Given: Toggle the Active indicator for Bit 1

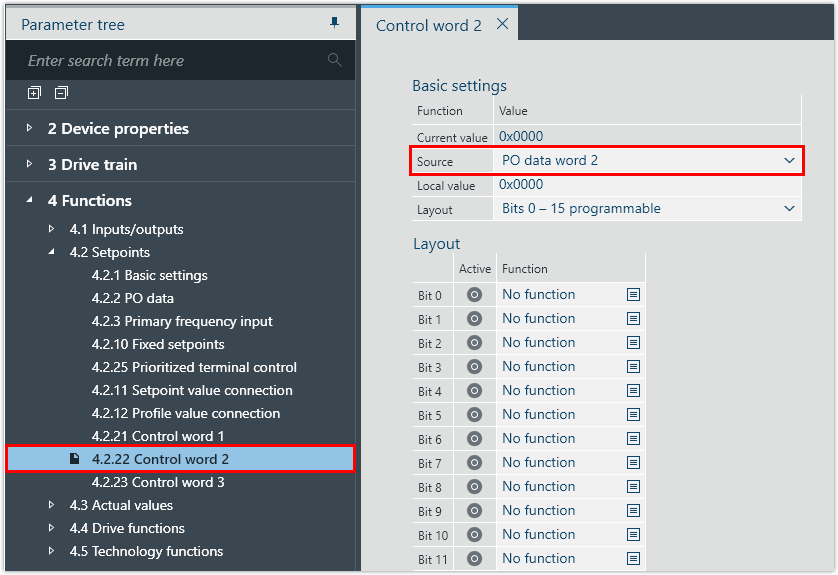Looking at the screenshot, I should click(475, 319).
